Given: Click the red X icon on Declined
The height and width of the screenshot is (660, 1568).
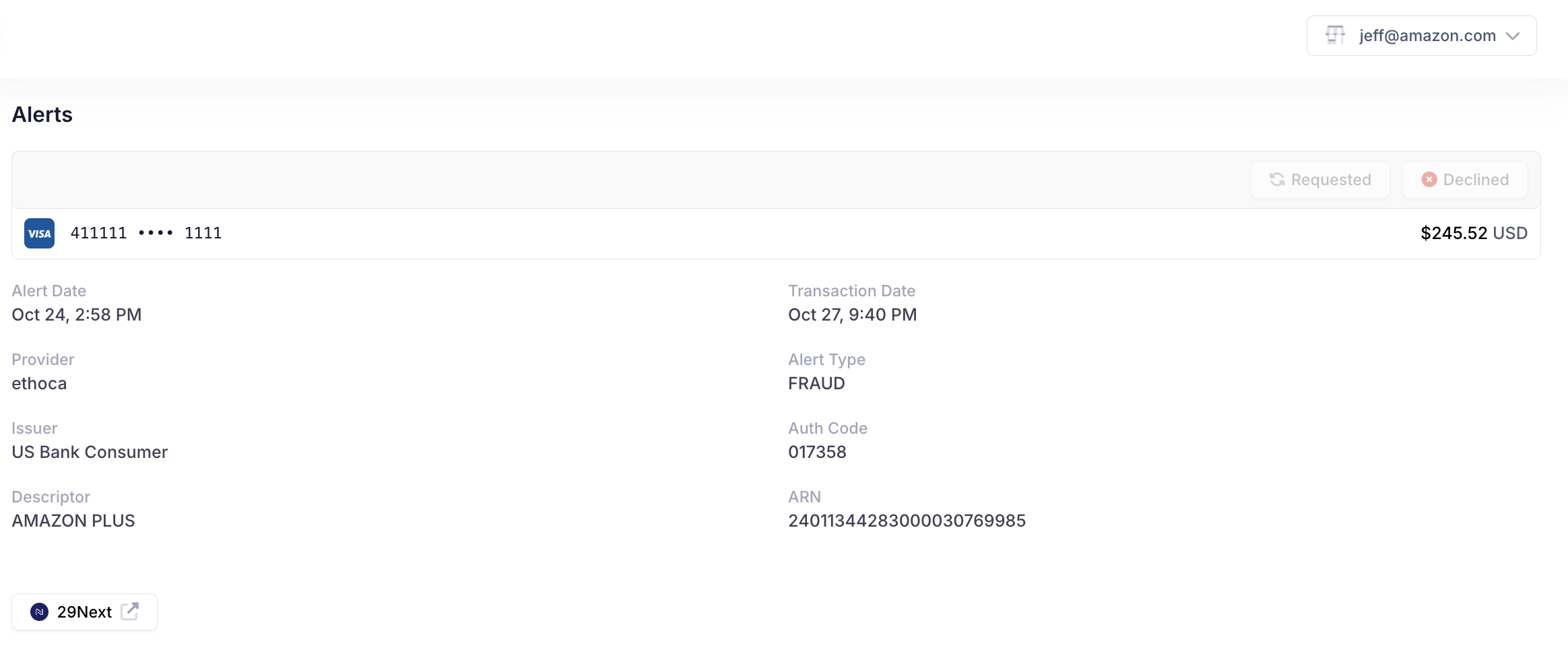Looking at the screenshot, I should click(1429, 180).
